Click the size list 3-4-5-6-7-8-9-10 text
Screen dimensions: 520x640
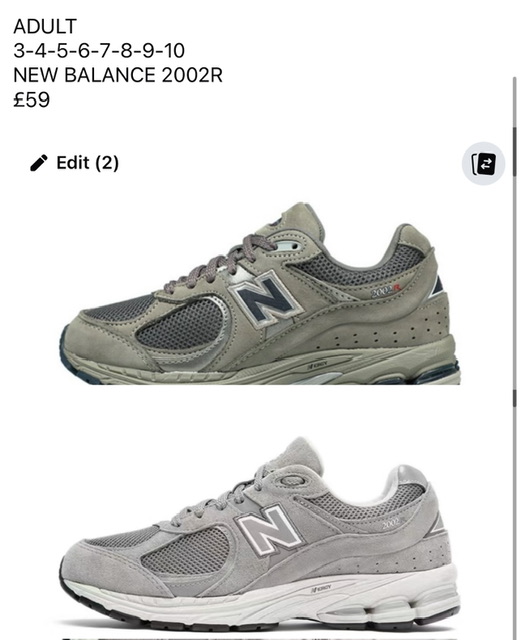point(99,51)
